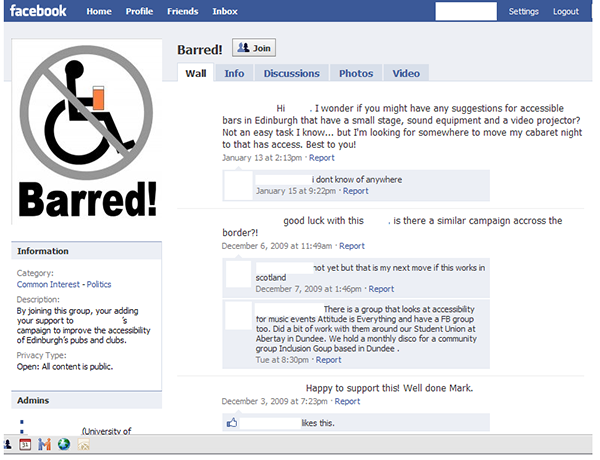600x460 pixels.
Task: Click the 'December 6, 2009 at 11:49am' timestamp
Action: pyautogui.click(x=277, y=246)
